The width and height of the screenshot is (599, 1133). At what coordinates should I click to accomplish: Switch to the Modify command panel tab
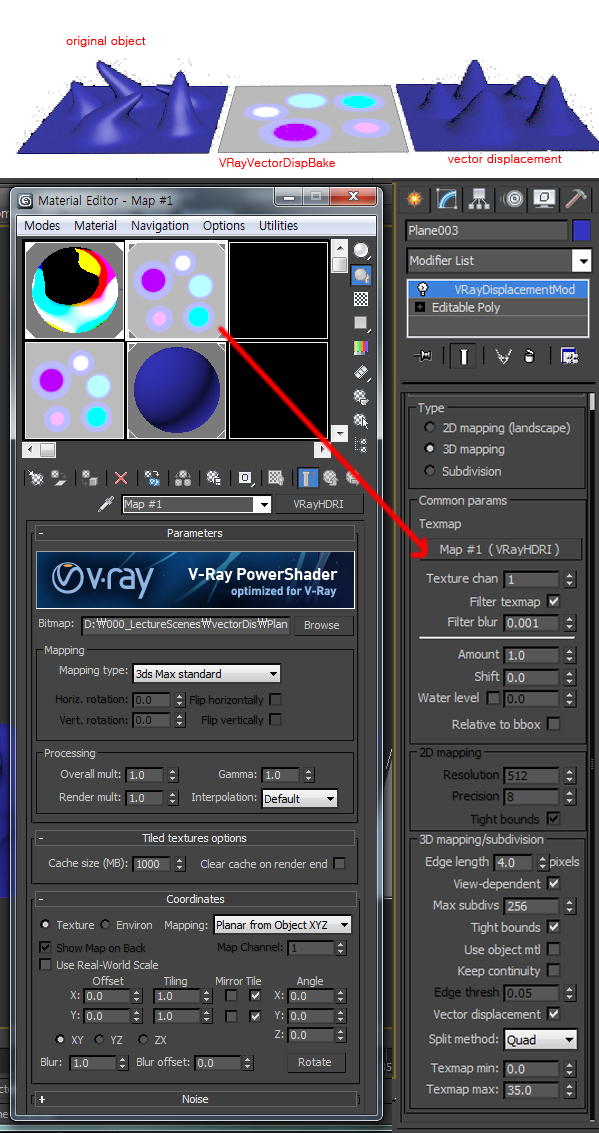click(447, 198)
